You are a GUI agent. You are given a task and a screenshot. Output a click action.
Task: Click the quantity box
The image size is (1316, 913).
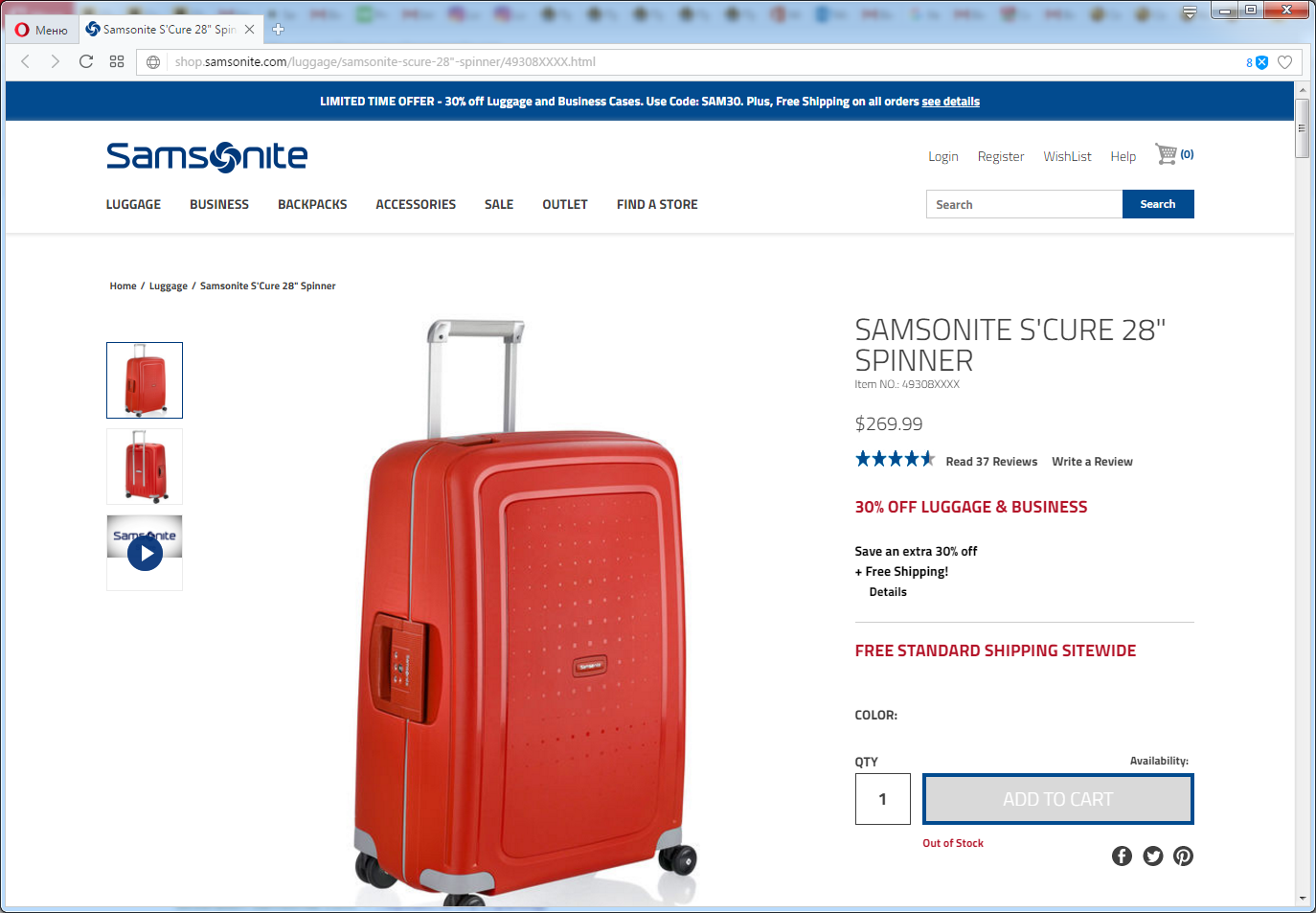tap(883, 799)
